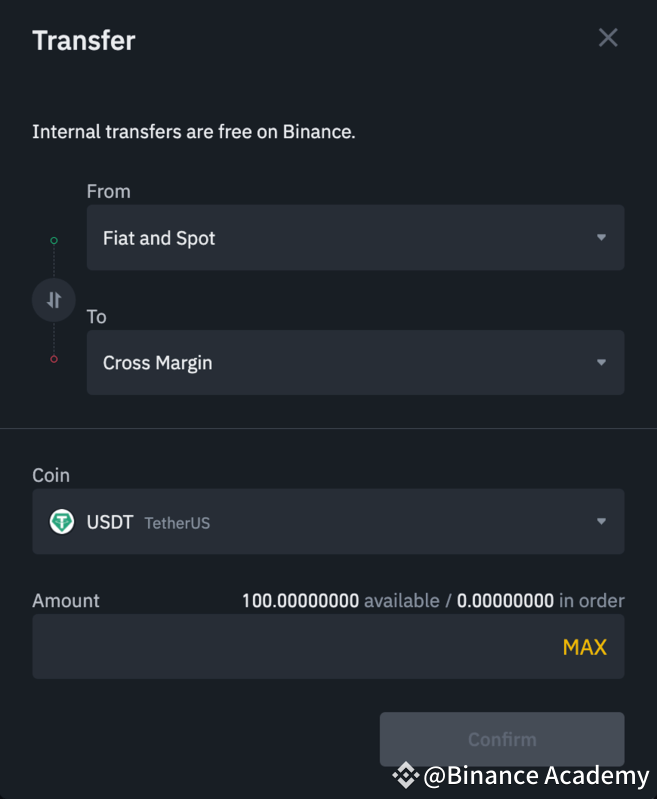
Task: Click the green Tether USDT coin logo
Action: coord(62,521)
